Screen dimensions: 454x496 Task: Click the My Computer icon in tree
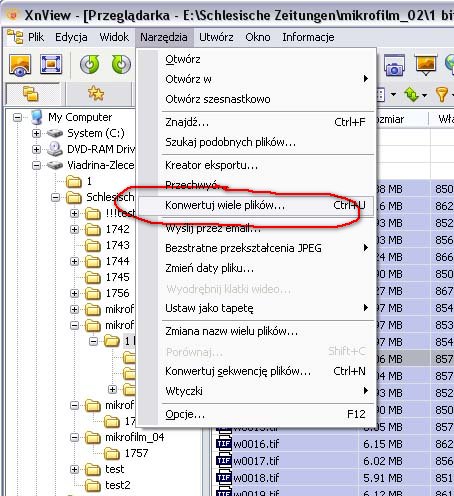37,117
